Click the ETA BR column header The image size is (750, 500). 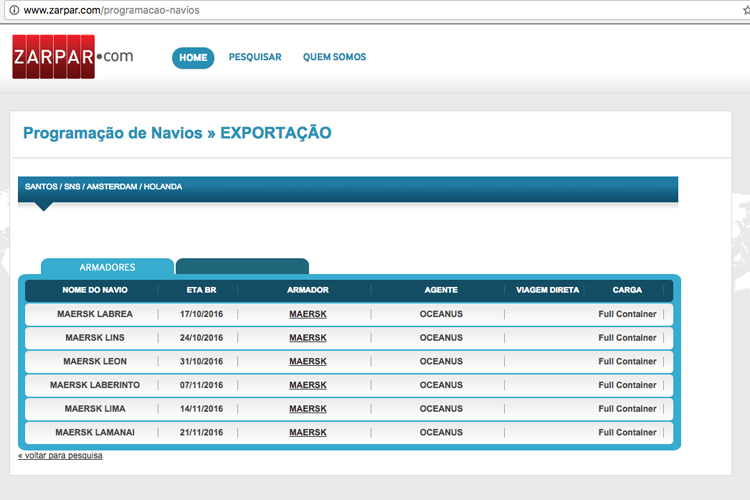click(x=201, y=290)
